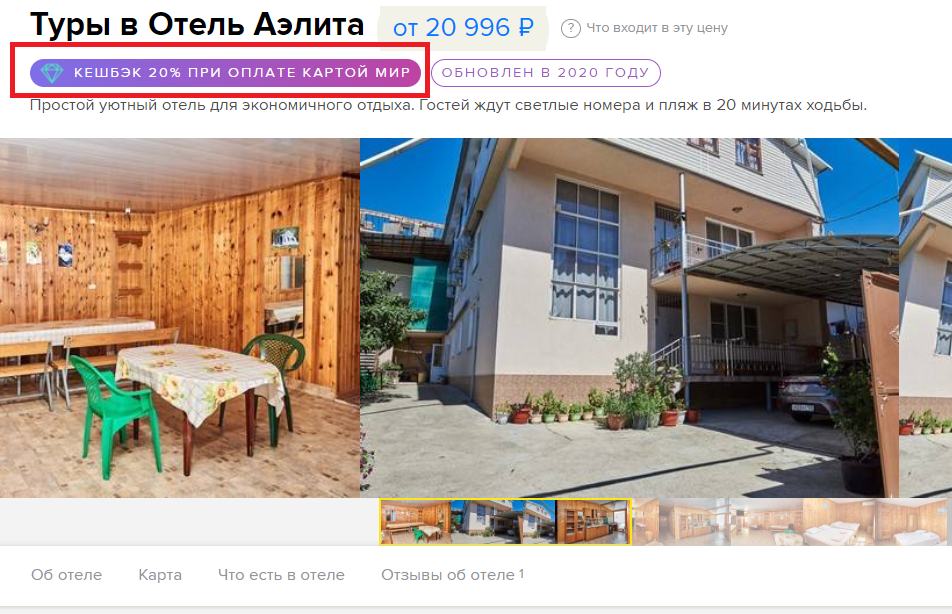Viewport: 952px width, 614px height.
Task: Click the question mark help icon
Action: coord(570,28)
